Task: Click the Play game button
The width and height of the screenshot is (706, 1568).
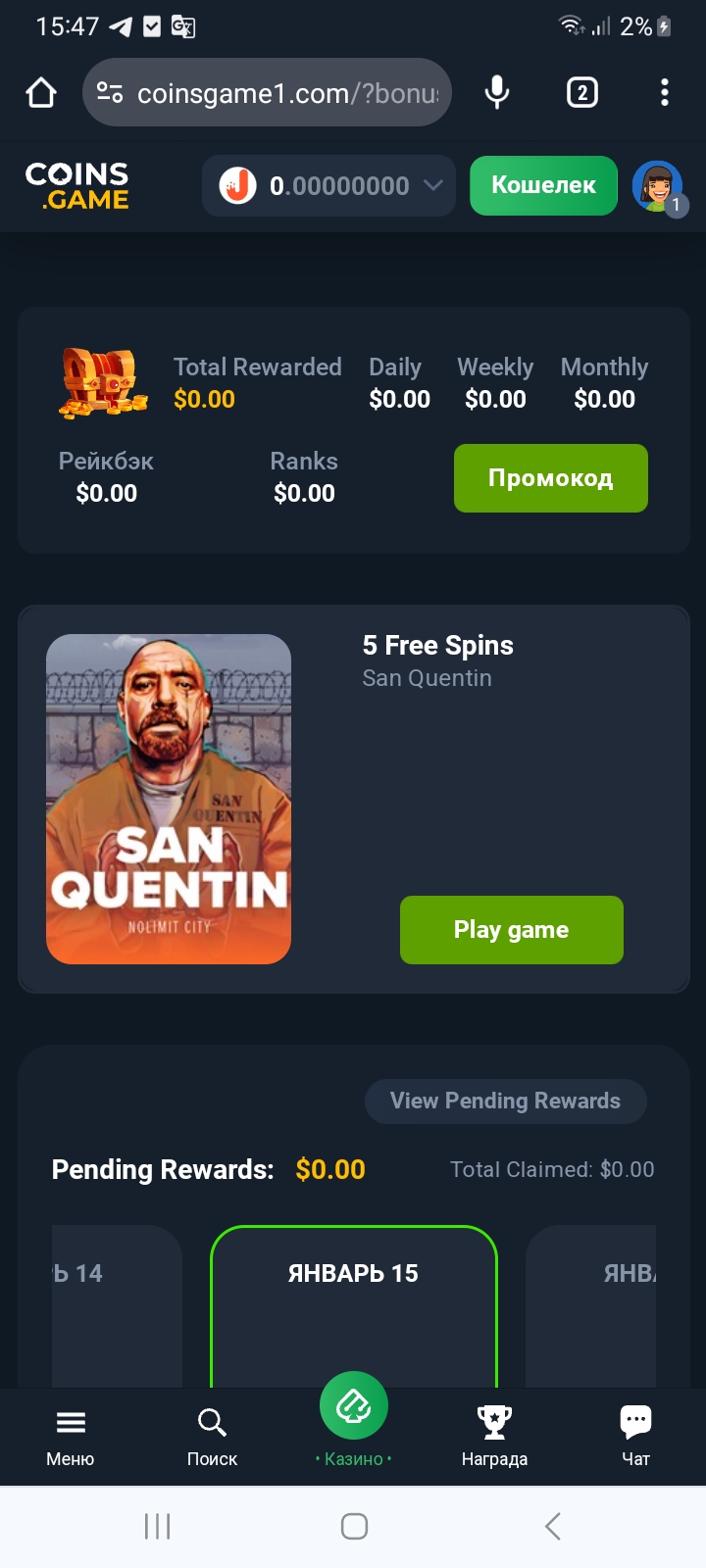Action: [x=512, y=930]
